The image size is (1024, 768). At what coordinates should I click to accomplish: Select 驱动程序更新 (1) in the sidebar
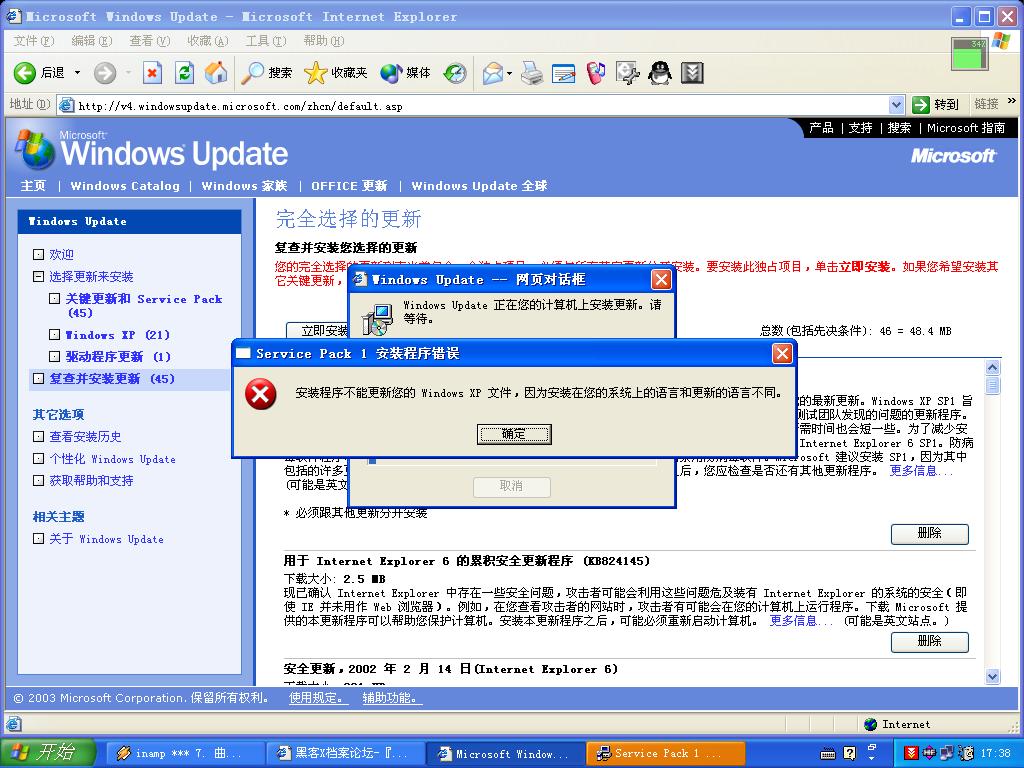[x=118, y=357]
